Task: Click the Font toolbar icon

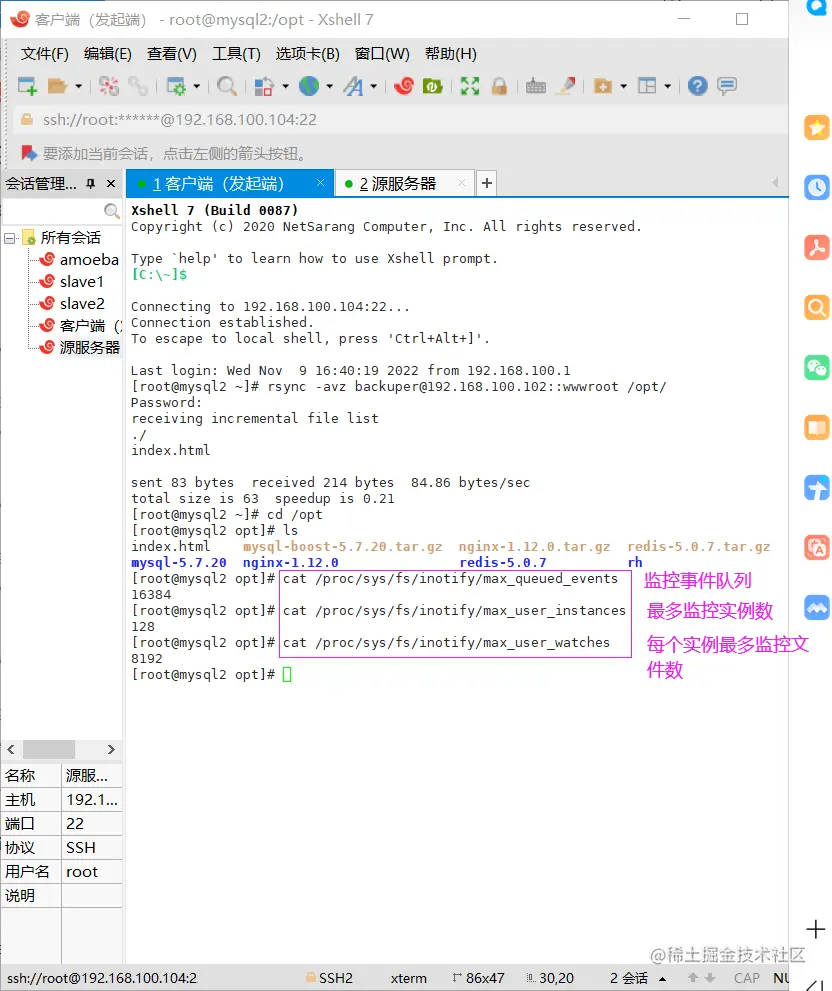Action: click(x=353, y=86)
